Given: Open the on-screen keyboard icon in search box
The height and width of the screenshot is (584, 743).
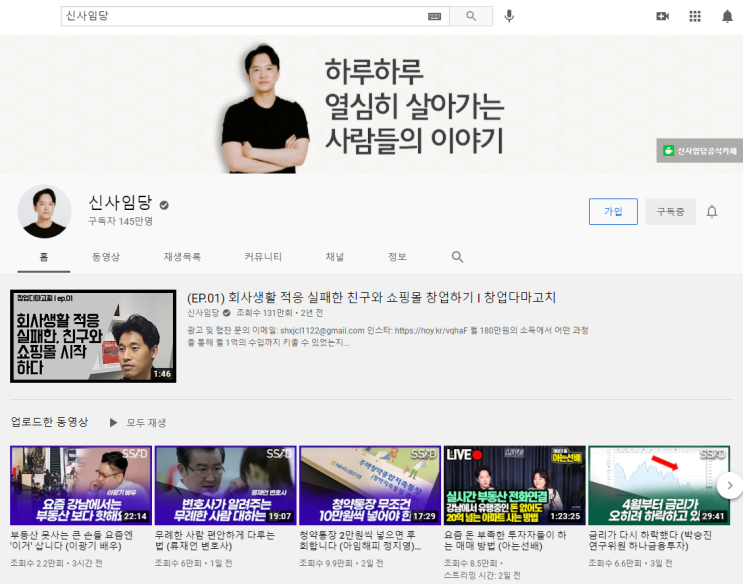Looking at the screenshot, I should coord(434,17).
